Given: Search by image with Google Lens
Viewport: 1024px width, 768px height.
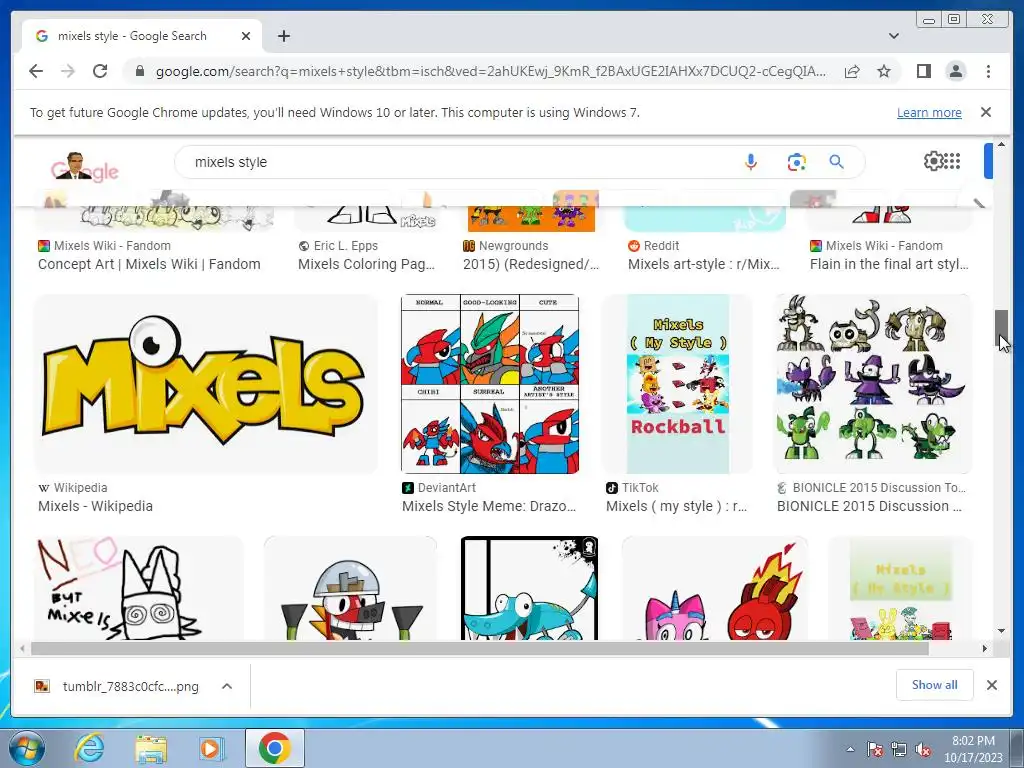Looking at the screenshot, I should (796, 162).
